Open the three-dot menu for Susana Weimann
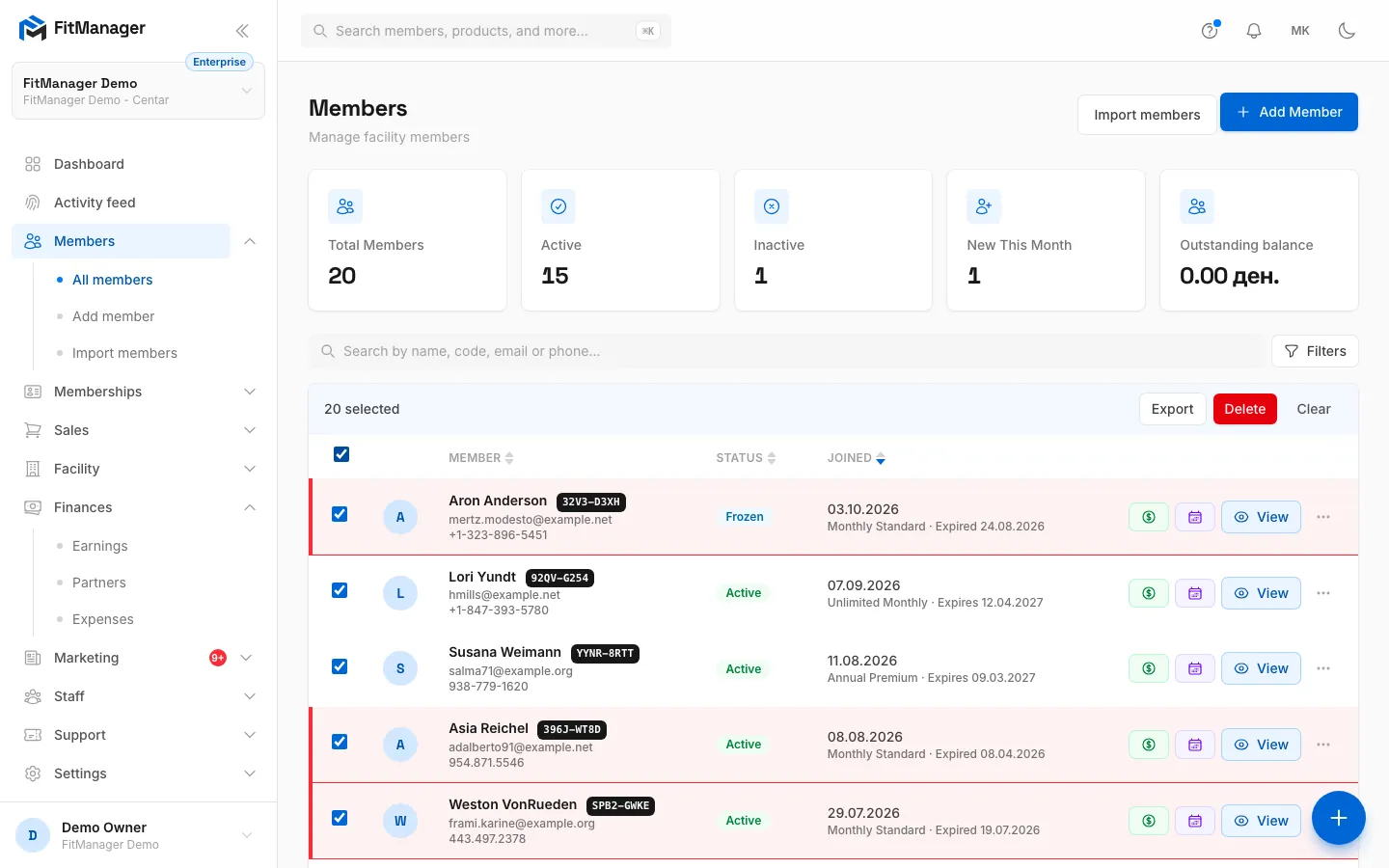1389x868 pixels. [x=1323, y=668]
